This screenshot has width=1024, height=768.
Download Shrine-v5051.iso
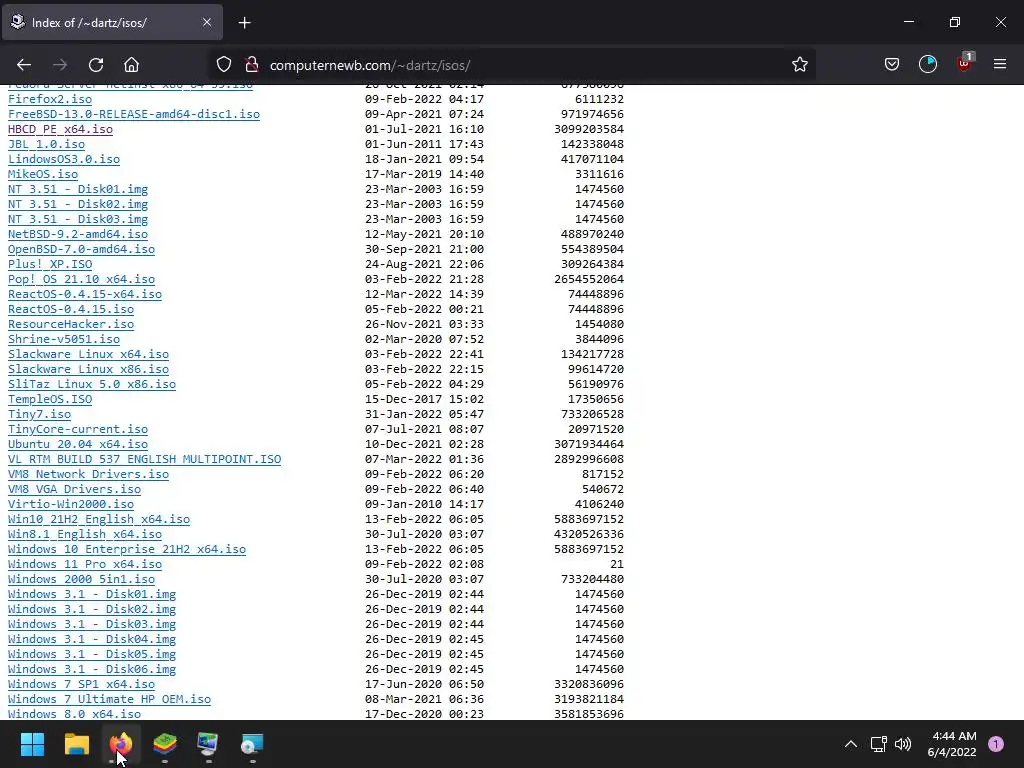(x=64, y=340)
